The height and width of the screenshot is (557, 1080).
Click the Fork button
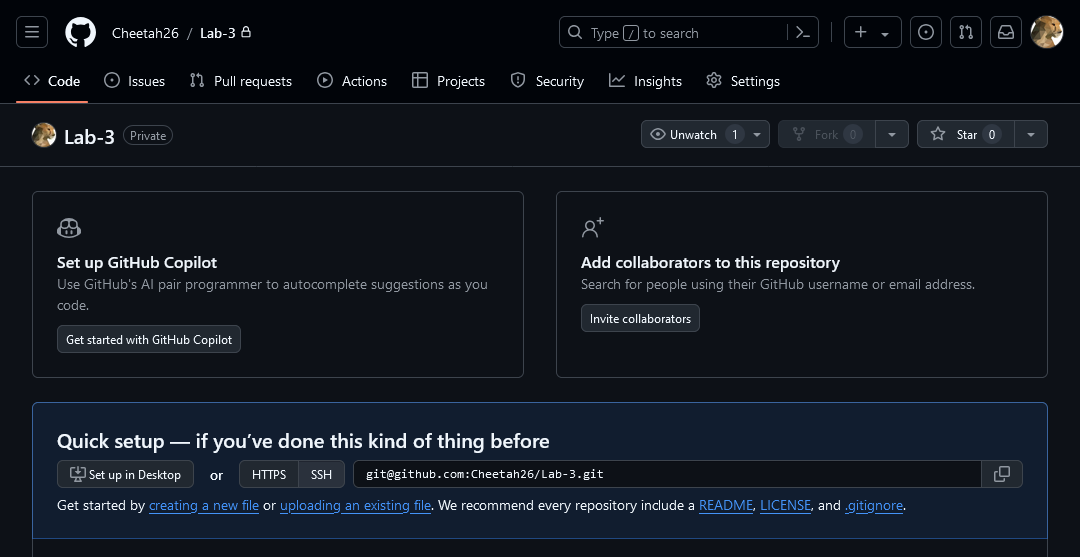(827, 134)
